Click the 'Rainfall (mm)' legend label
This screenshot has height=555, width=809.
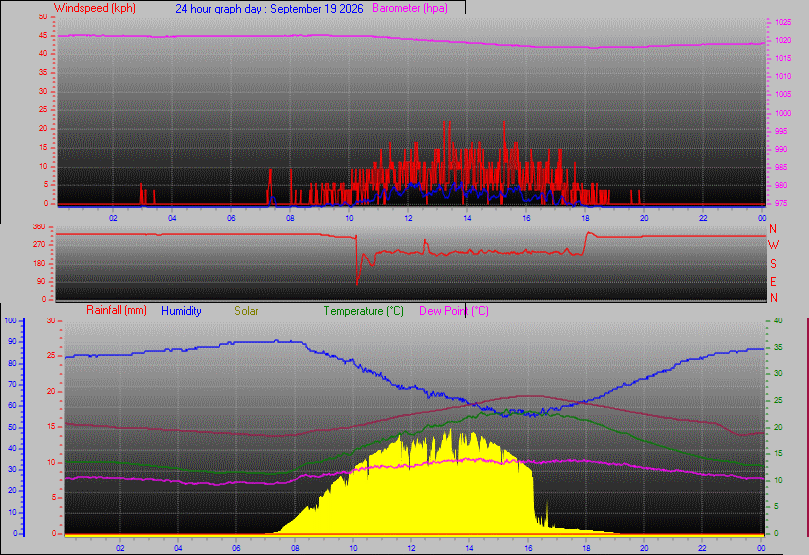coord(116,311)
